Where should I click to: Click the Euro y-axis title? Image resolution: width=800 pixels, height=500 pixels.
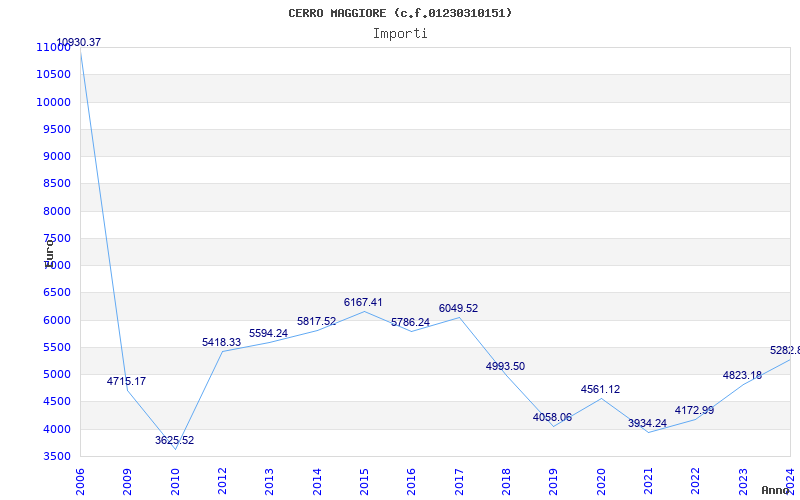tap(49, 254)
